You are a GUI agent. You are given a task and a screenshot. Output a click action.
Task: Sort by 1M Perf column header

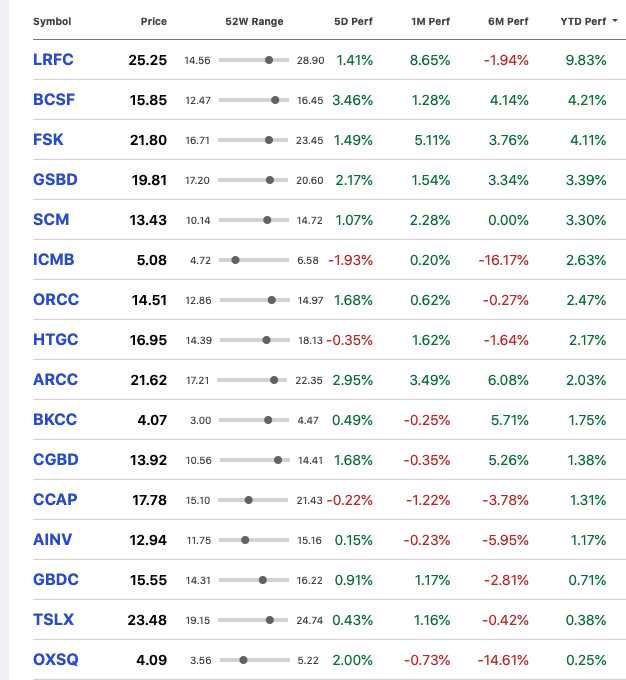(x=430, y=21)
